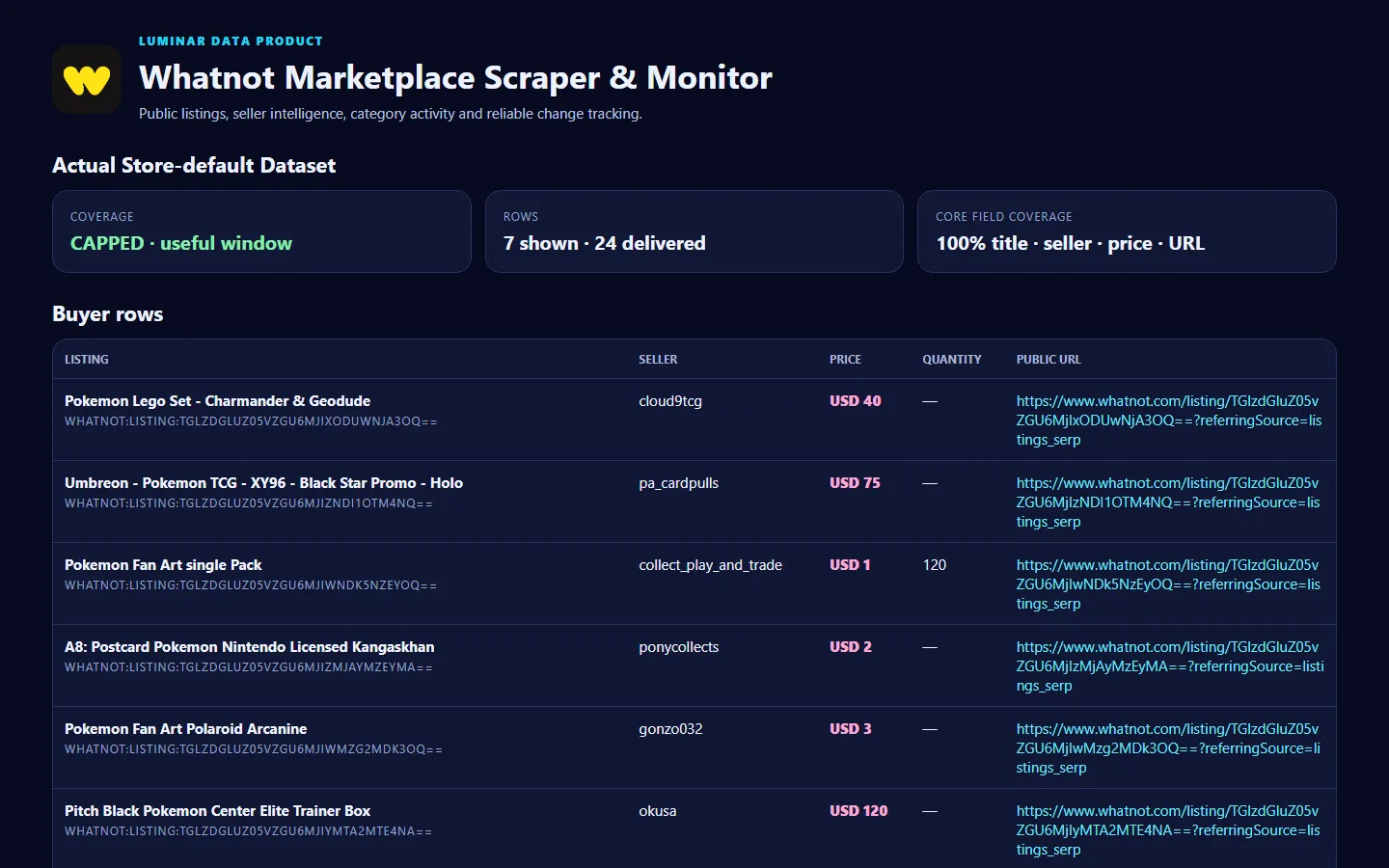Click the Buyer rows heading
This screenshot has height=868, width=1389.
point(108,314)
